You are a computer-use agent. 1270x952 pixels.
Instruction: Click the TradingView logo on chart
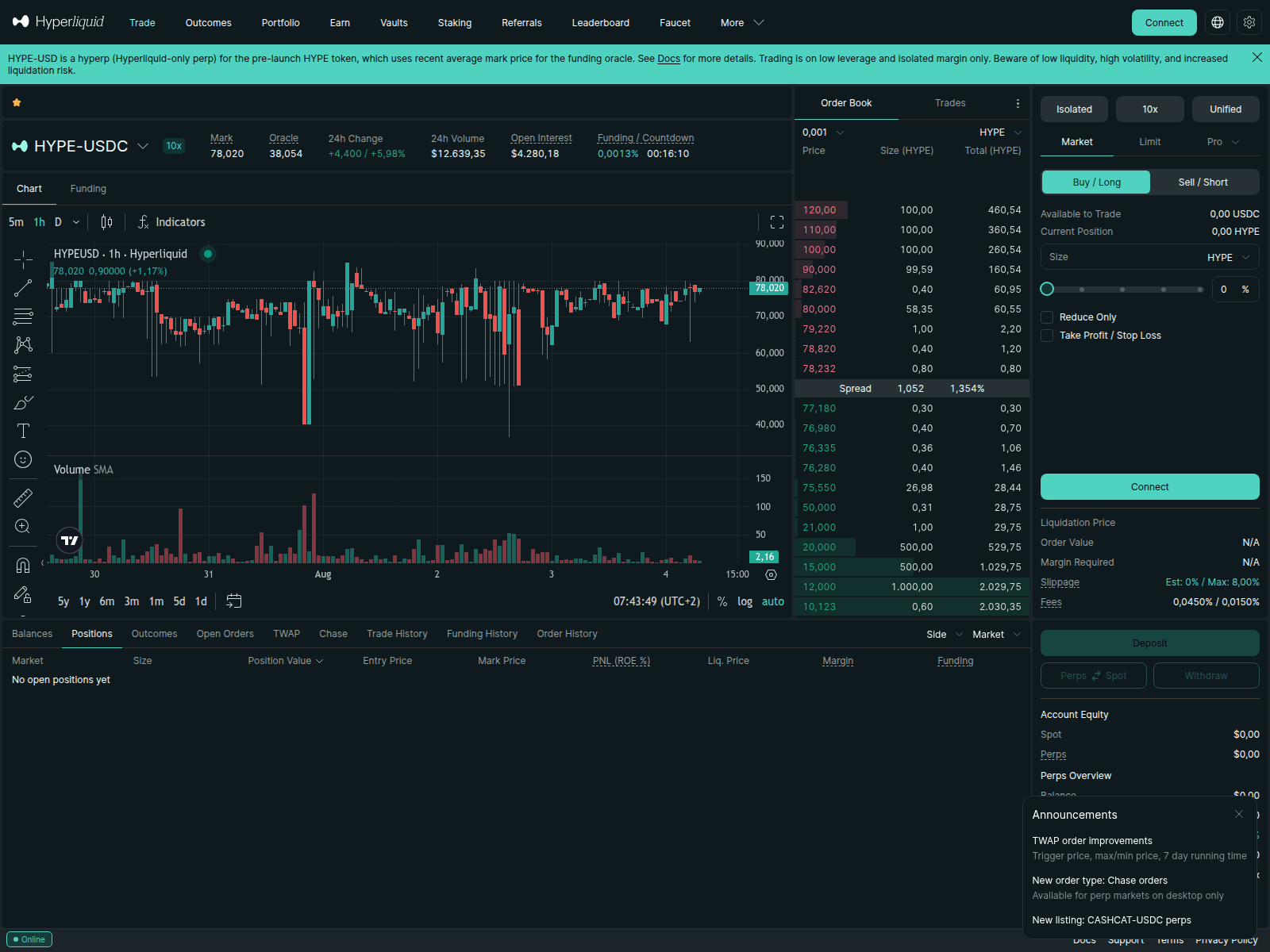click(x=70, y=540)
